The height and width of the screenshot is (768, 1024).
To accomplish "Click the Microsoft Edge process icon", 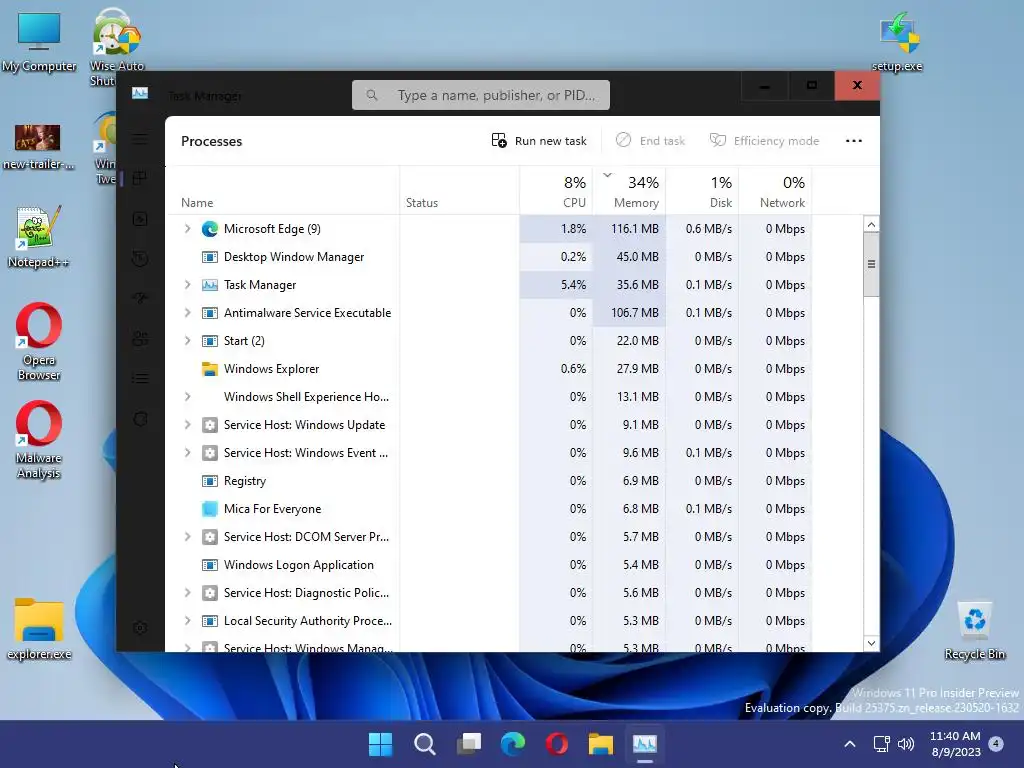I will pyautogui.click(x=210, y=229).
